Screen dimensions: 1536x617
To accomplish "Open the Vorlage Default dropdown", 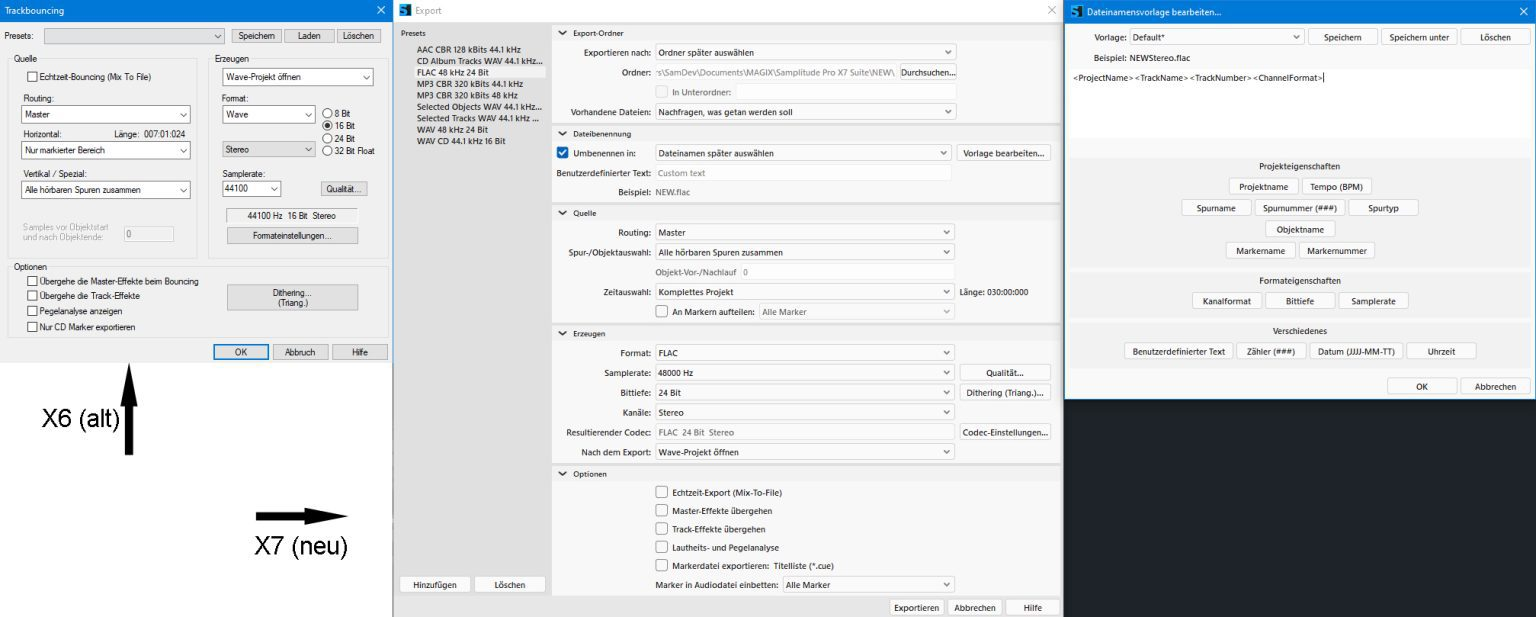I will (1216, 37).
